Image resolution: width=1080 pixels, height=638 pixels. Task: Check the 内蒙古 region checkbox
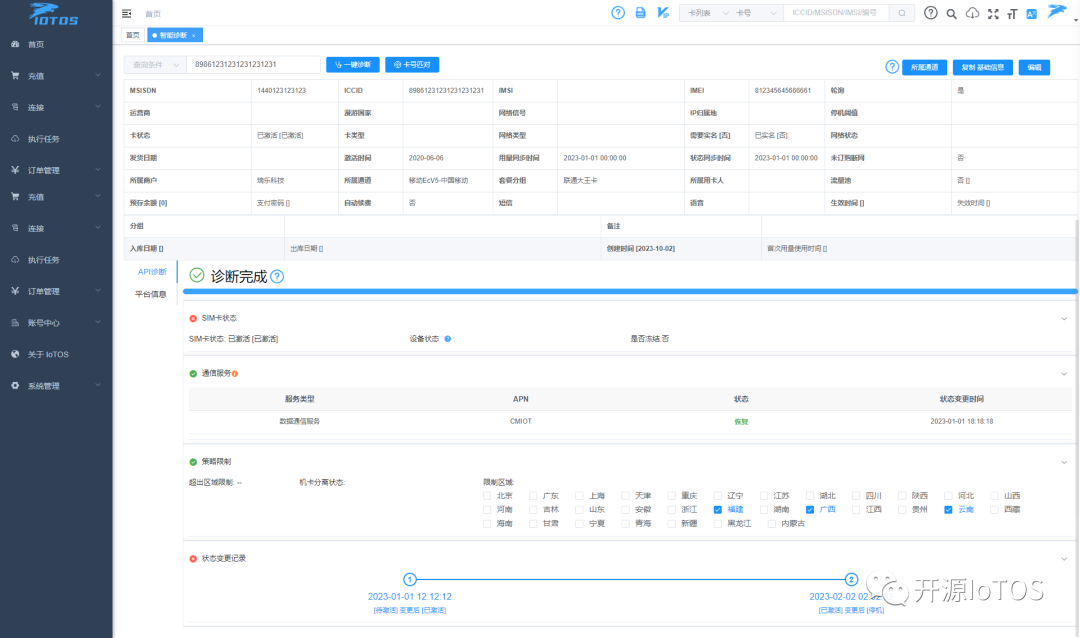click(771, 524)
